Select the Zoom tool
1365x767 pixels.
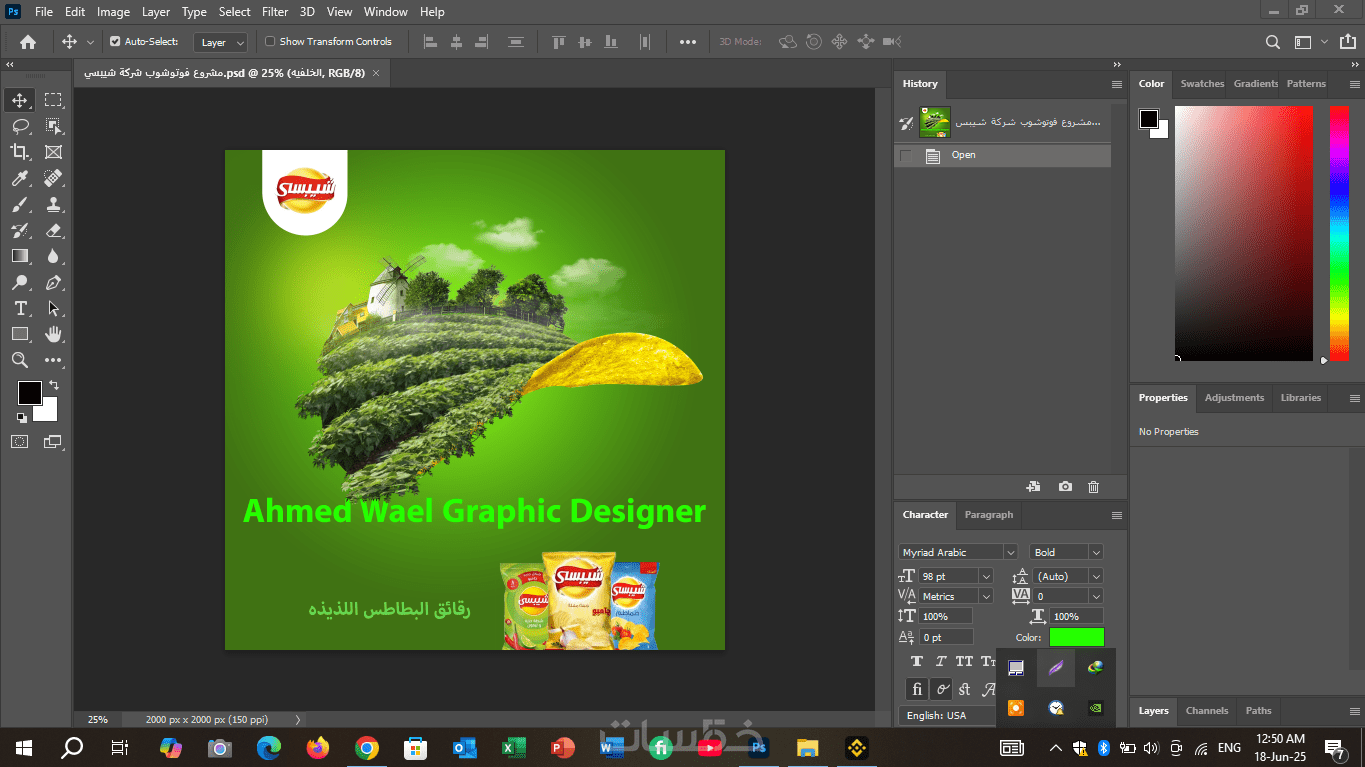pyautogui.click(x=19, y=360)
